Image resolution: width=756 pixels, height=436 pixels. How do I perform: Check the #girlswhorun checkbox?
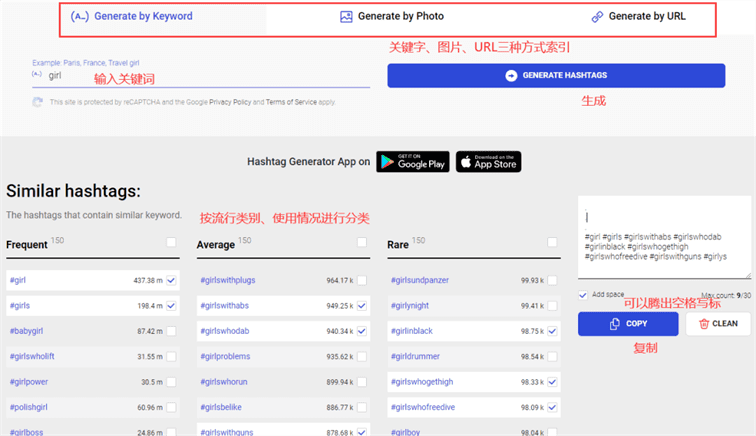[362, 382]
